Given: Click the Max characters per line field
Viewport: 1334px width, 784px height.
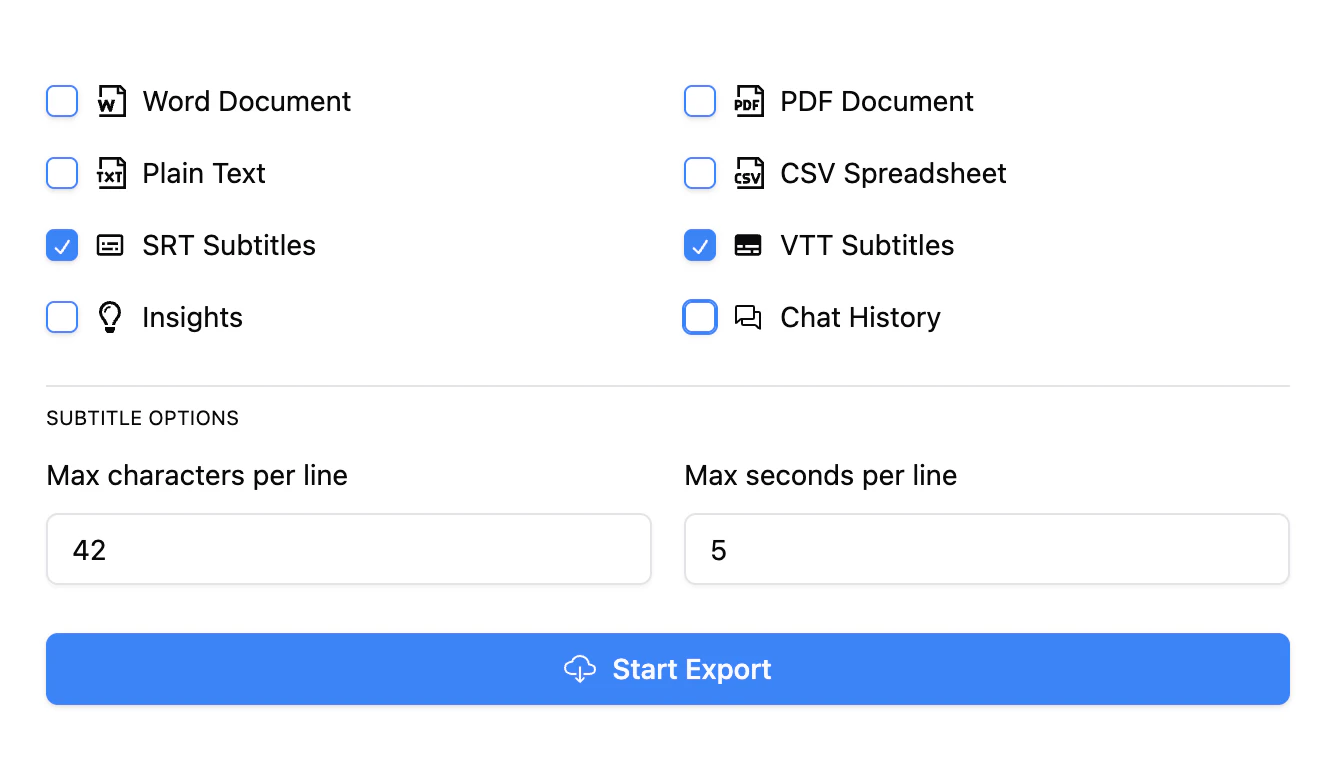Looking at the screenshot, I should pos(348,548).
